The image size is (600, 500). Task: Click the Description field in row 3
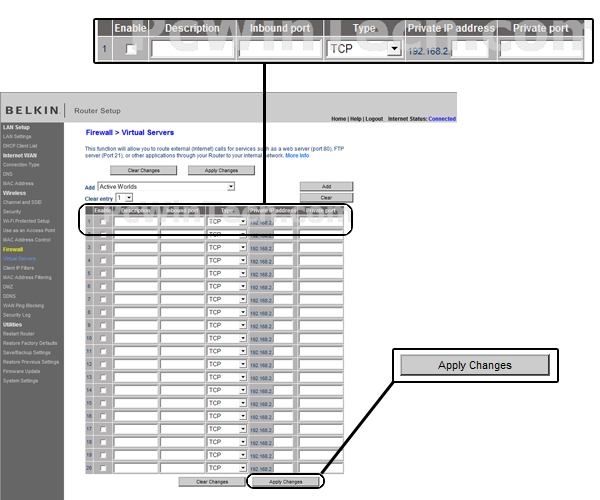(x=136, y=248)
